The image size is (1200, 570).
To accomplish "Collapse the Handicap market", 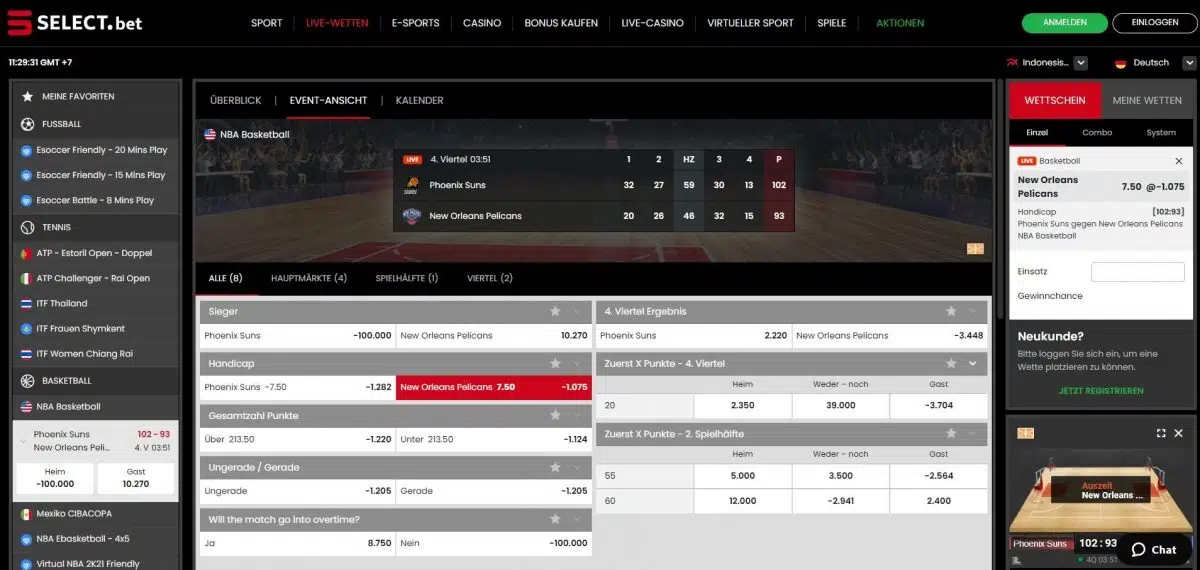I will click(577, 363).
